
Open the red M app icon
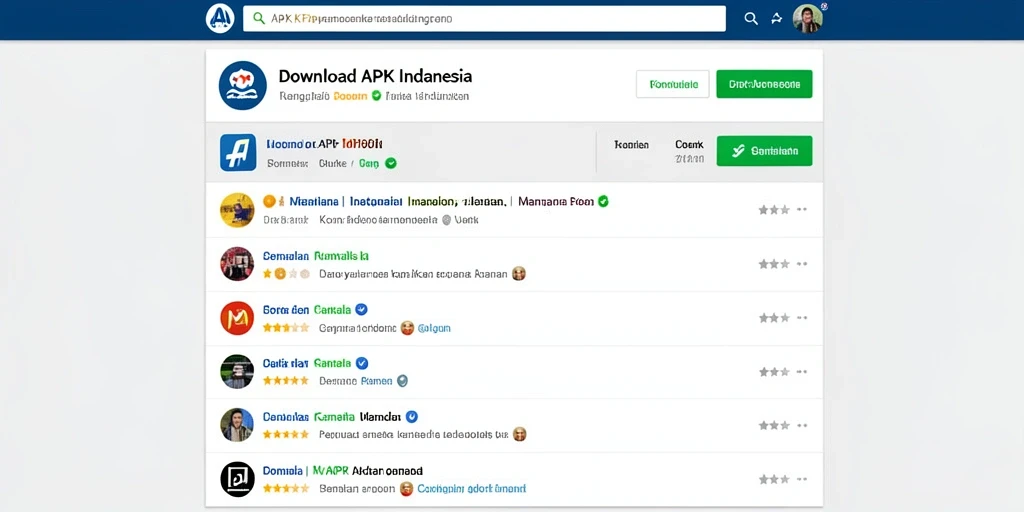pos(237,318)
